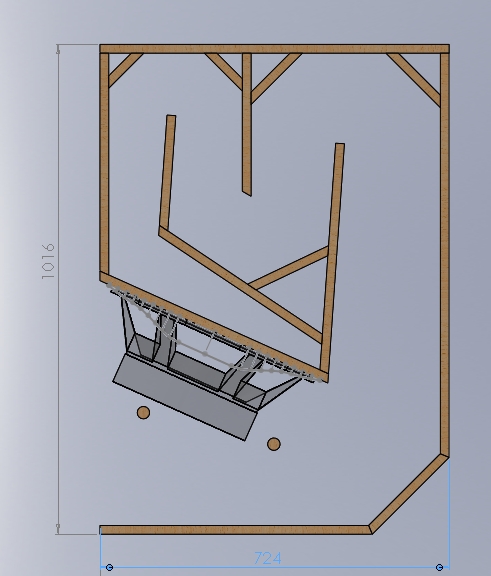Select the angled bottom-right corner panel

(409, 493)
